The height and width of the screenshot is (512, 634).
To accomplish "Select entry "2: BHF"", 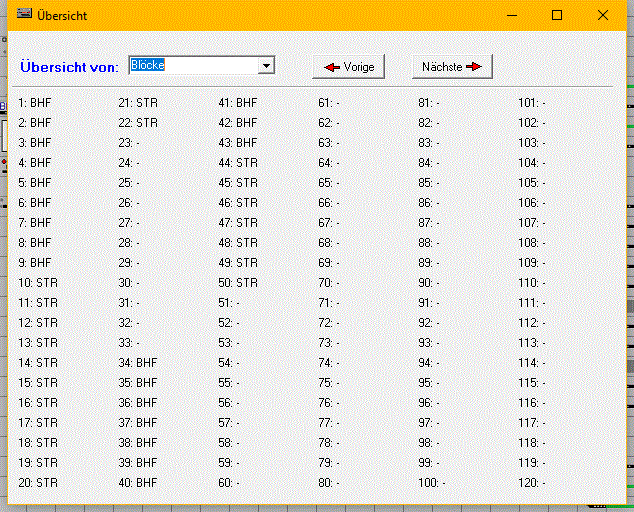I will pos(34,123).
